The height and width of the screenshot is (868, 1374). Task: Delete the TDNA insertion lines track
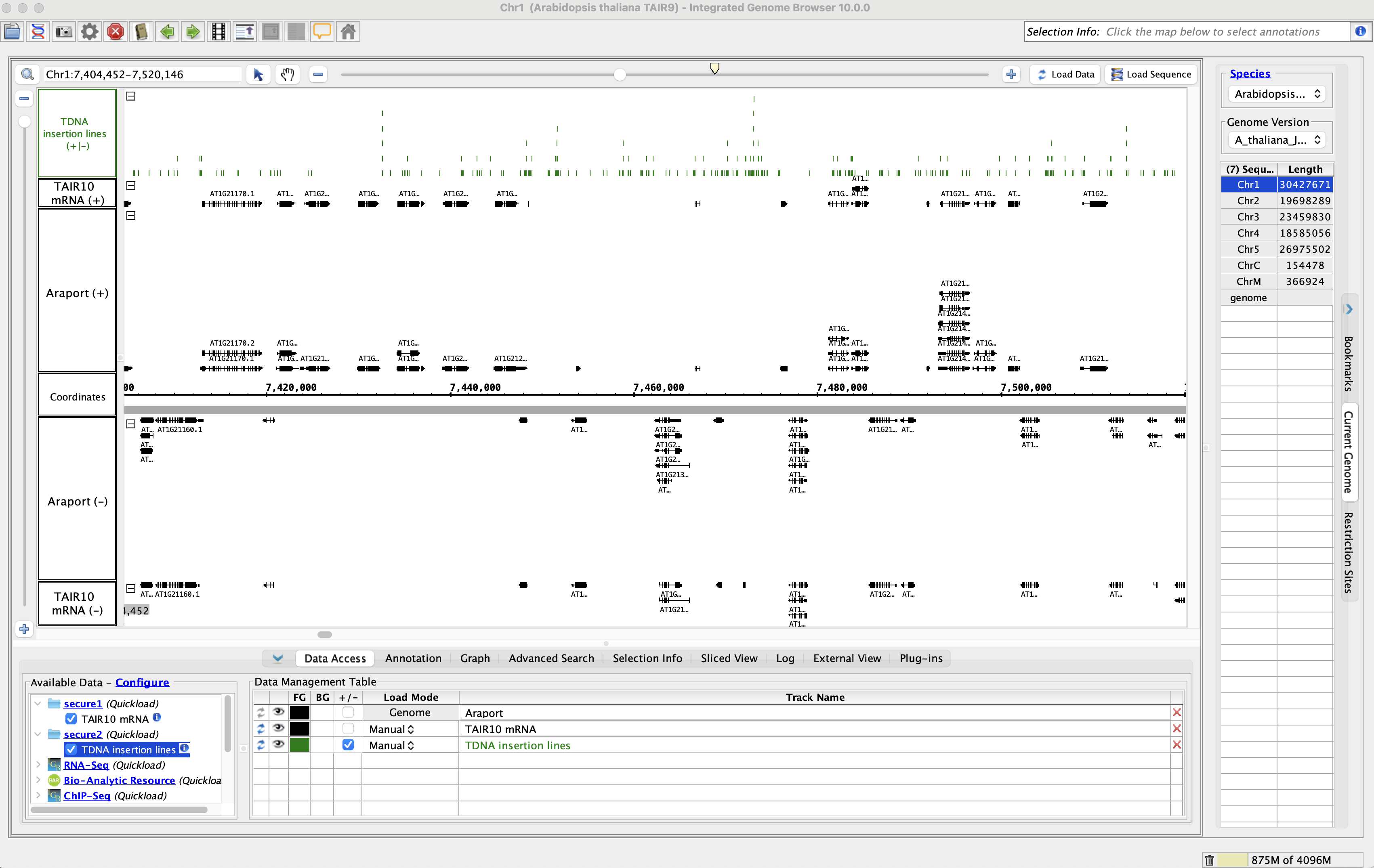pos(1176,745)
